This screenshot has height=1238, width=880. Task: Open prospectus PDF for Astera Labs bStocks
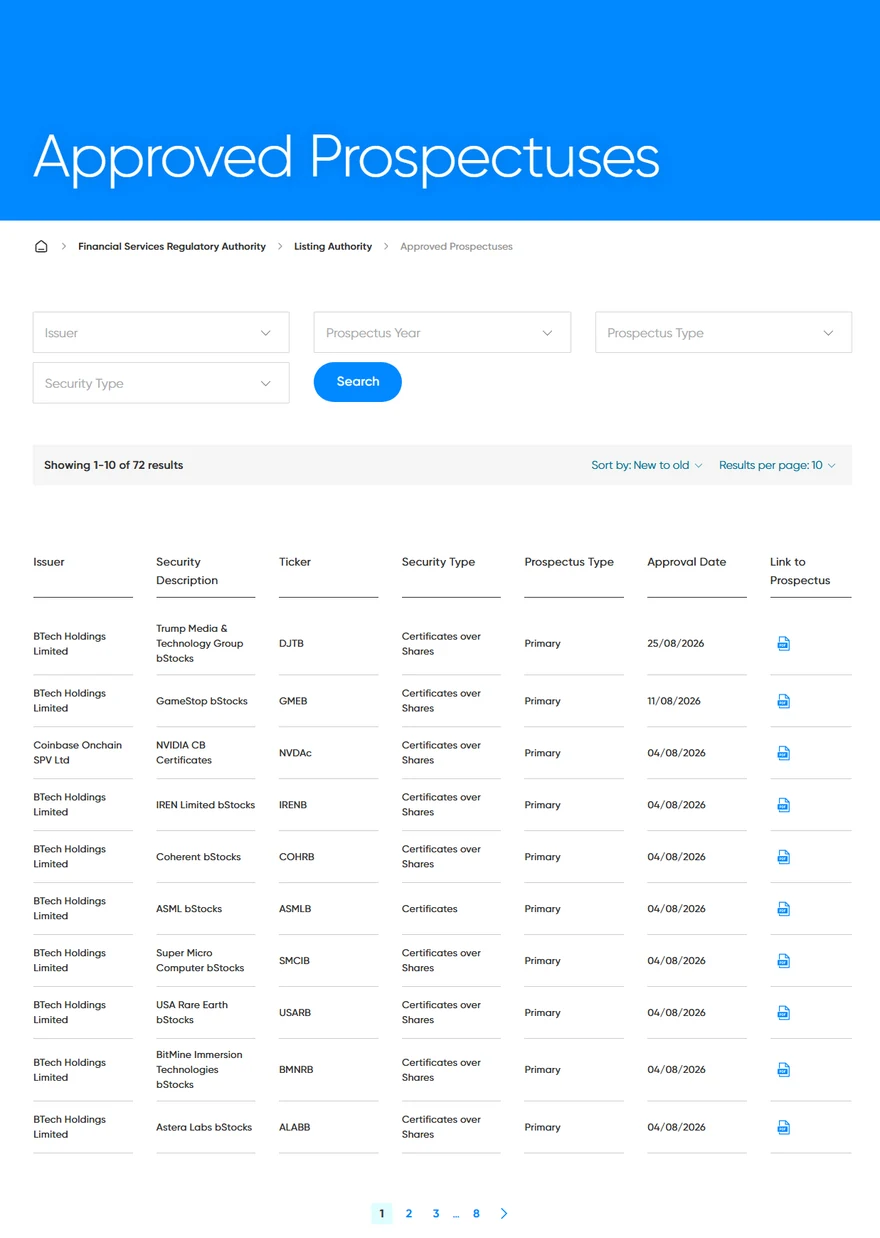784,1127
